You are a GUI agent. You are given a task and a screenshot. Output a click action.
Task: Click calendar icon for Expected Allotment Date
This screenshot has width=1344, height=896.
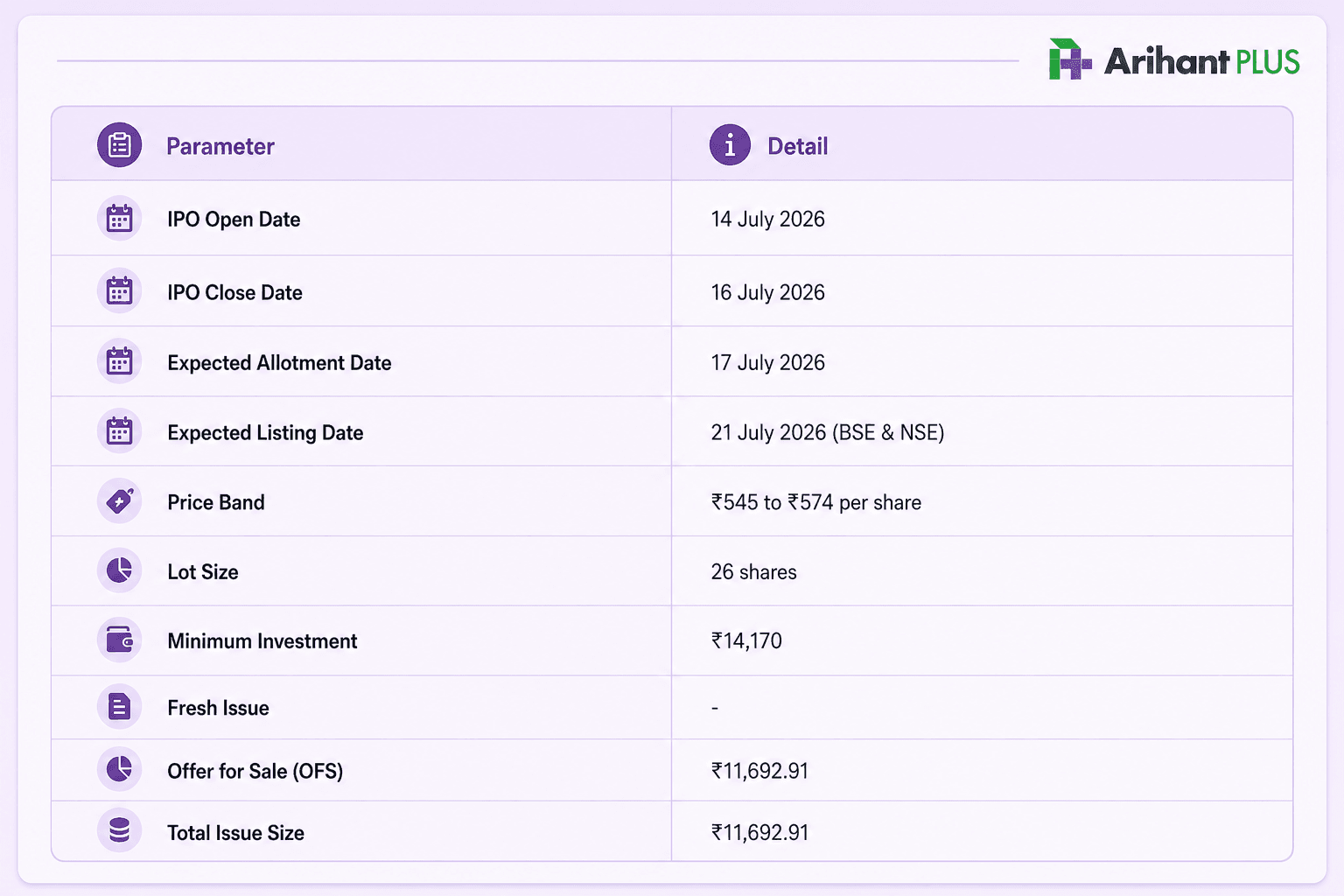pos(119,361)
